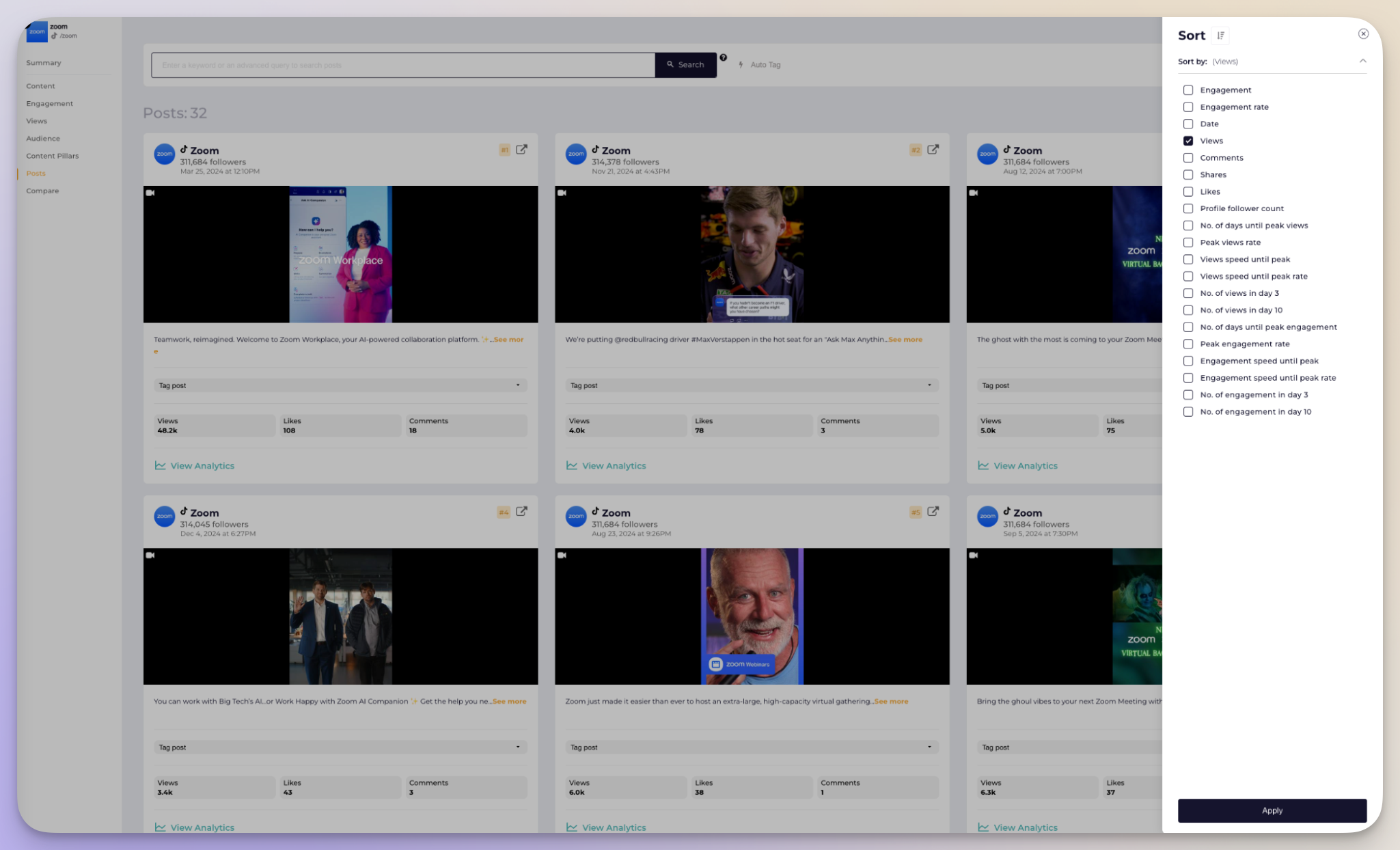The width and height of the screenshot is (1400, 850).
Task: Open Tag post dropdown on post #4
Action: point(340,748)
